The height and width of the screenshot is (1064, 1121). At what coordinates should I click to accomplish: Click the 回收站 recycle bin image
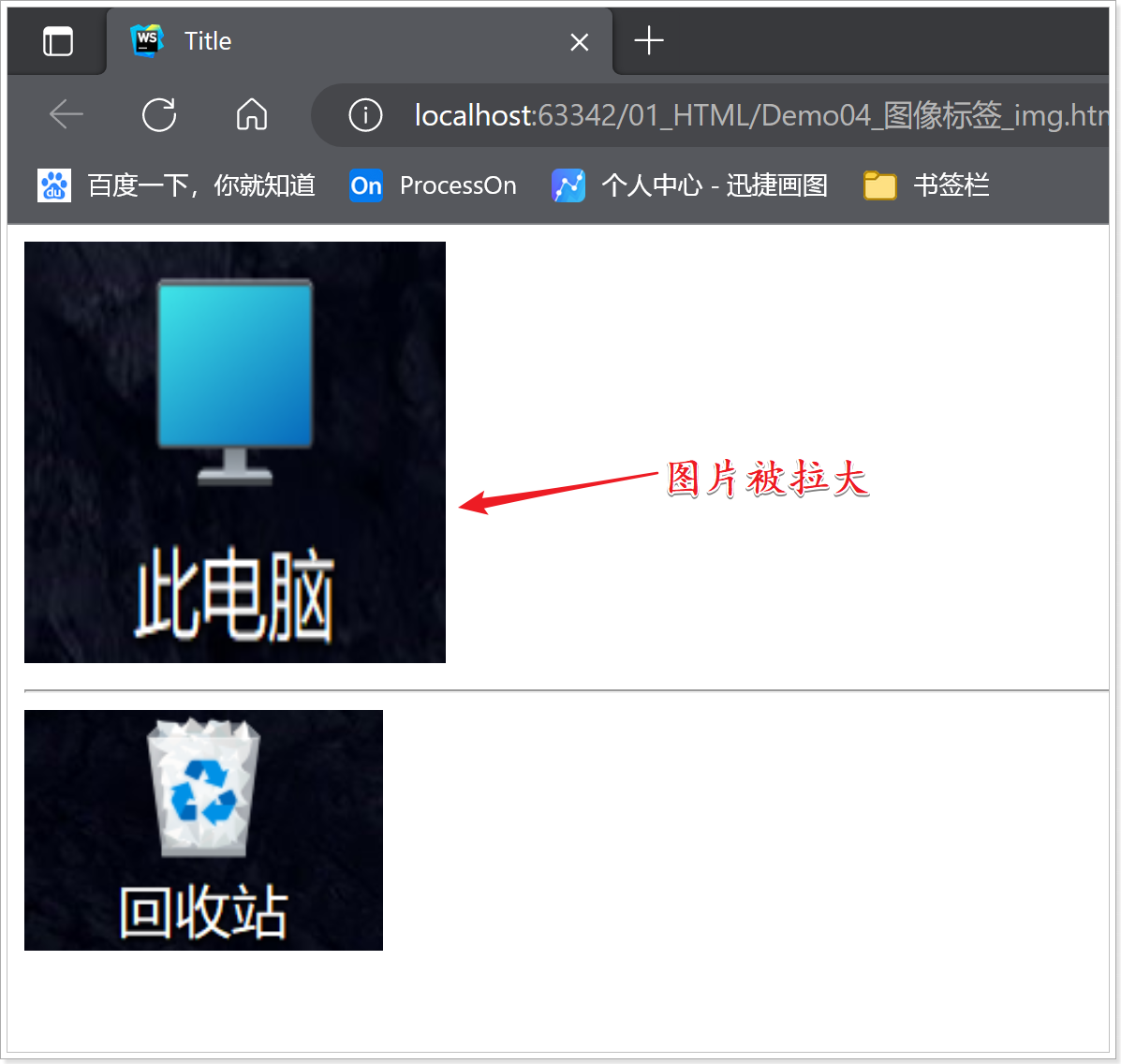(x=204, y=830)
